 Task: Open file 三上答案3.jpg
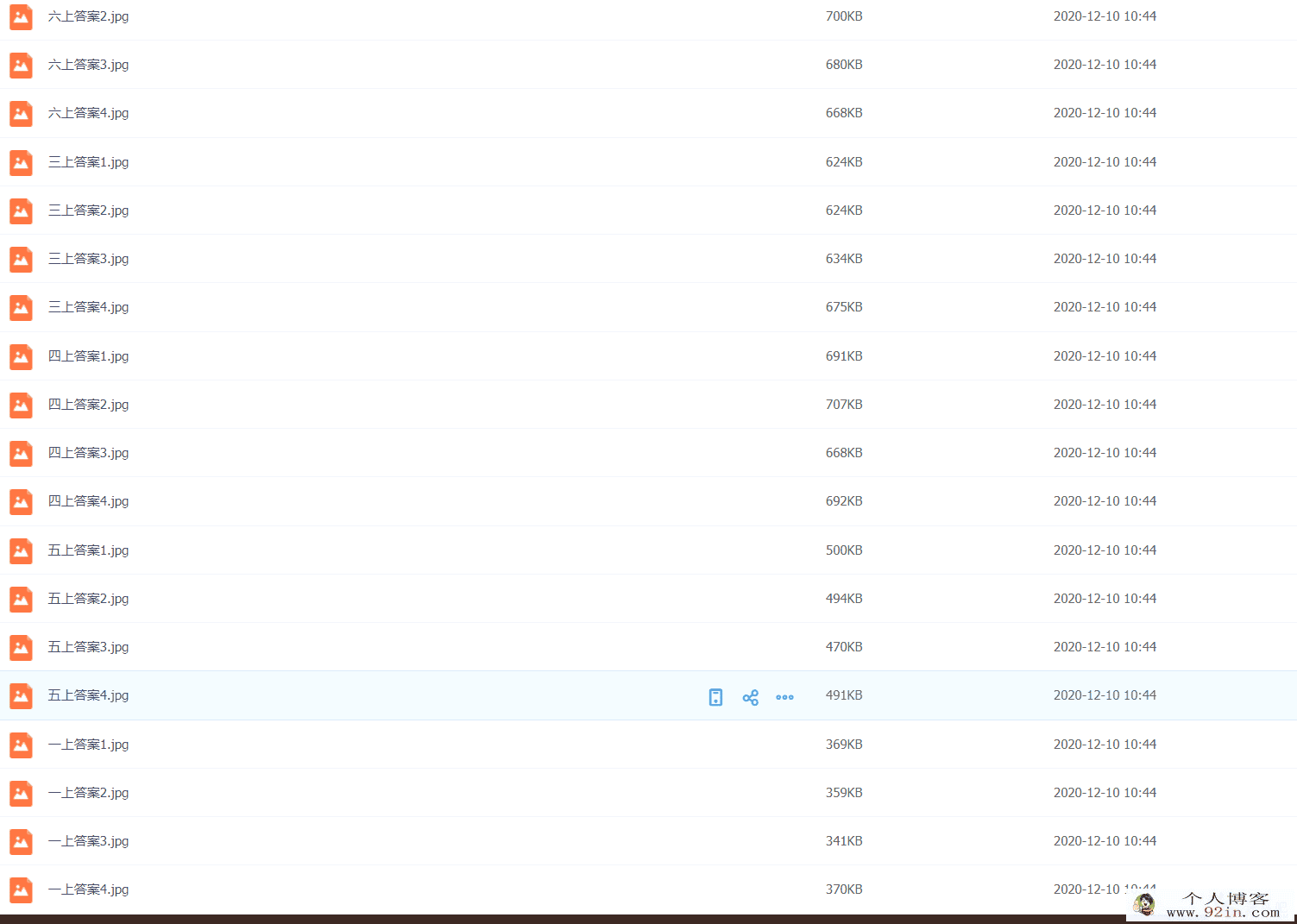point(88,259)
